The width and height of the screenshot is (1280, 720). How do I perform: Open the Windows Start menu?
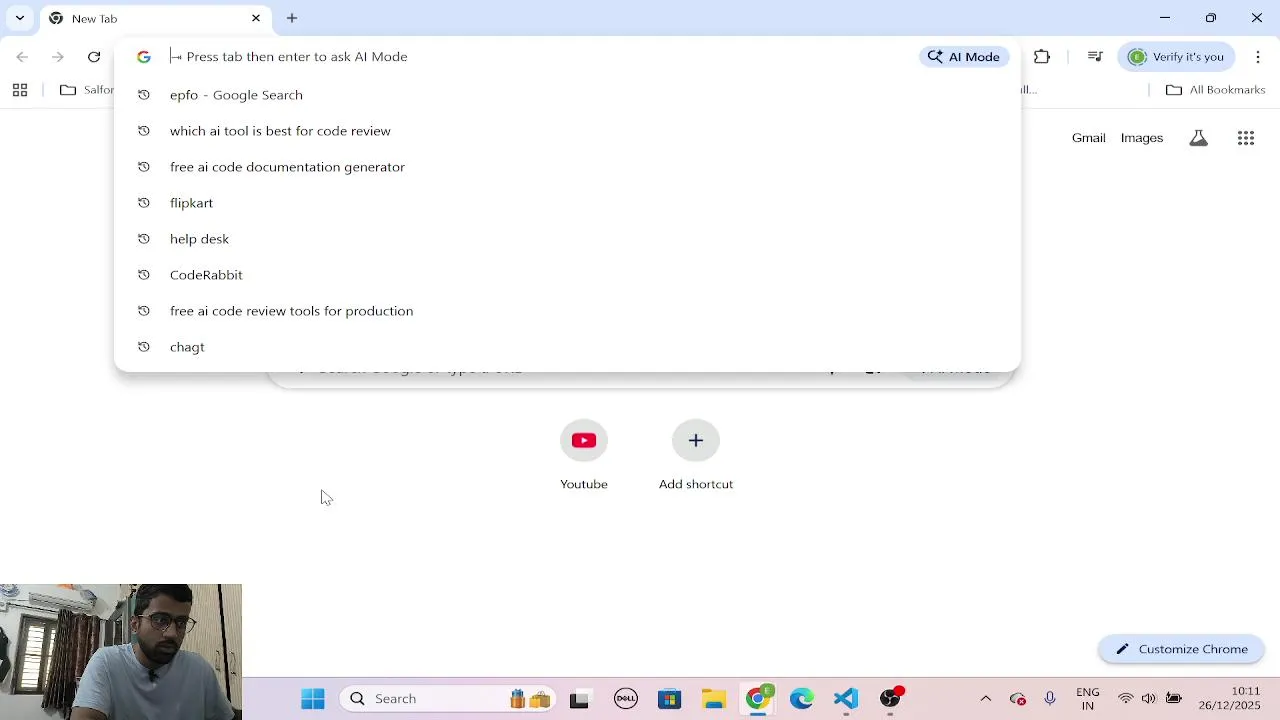click(x=313, y=699)
